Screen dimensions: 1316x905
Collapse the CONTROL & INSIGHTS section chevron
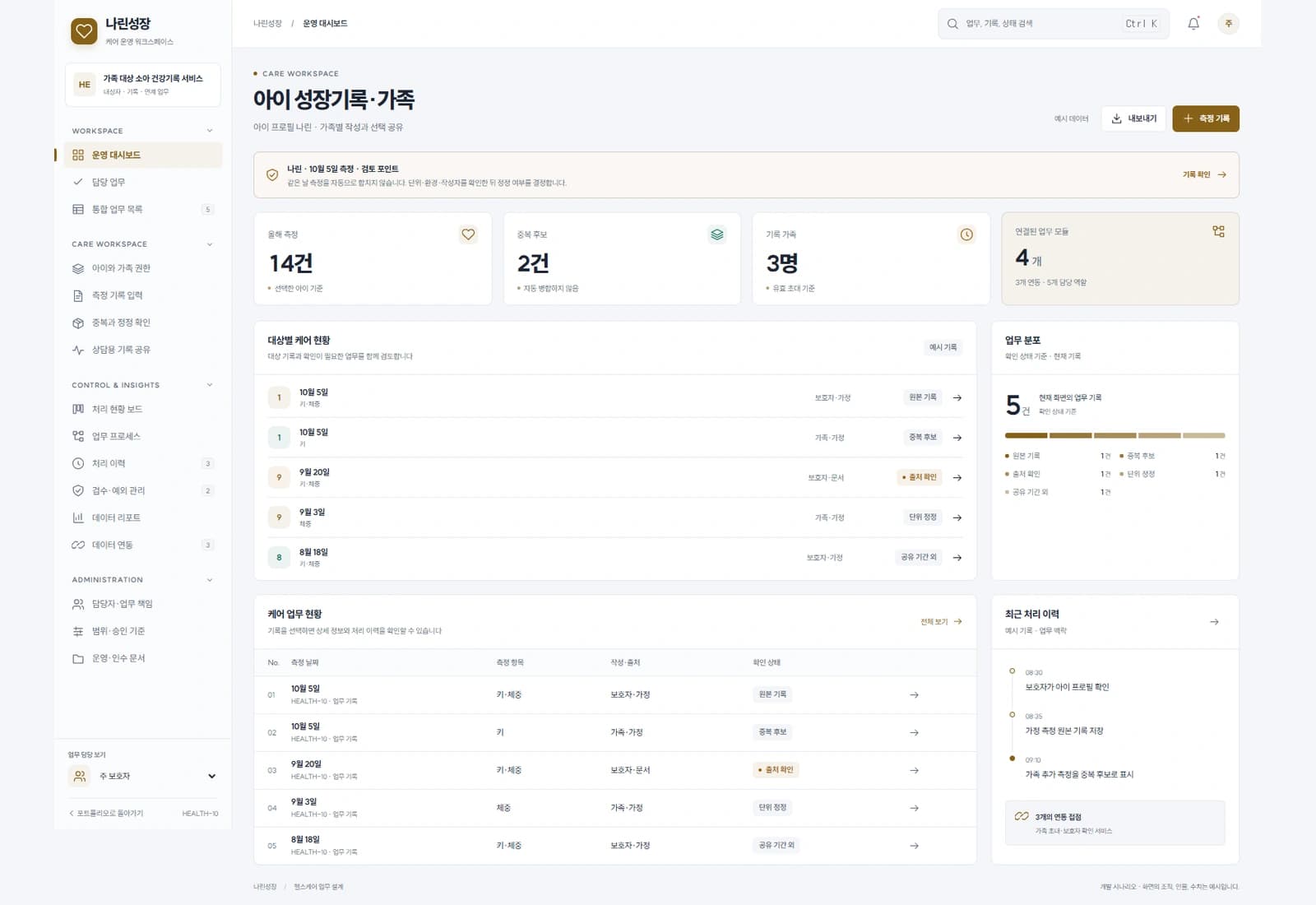coord(210,385)
